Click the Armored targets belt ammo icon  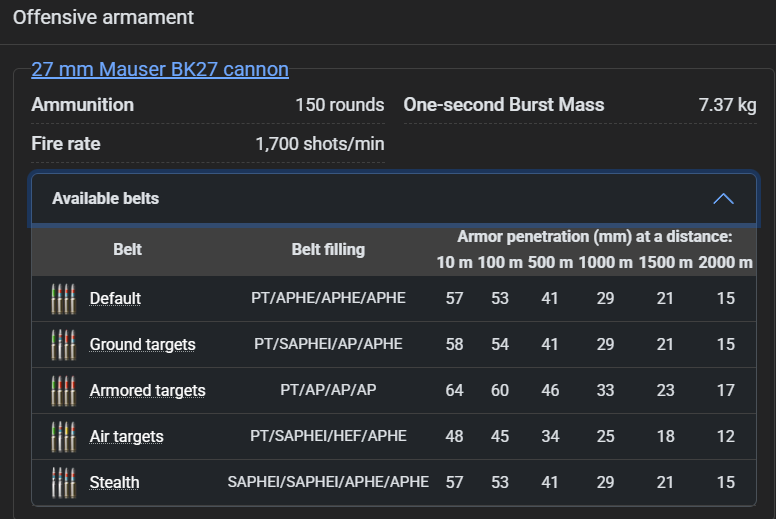click(x=63, y=390)
